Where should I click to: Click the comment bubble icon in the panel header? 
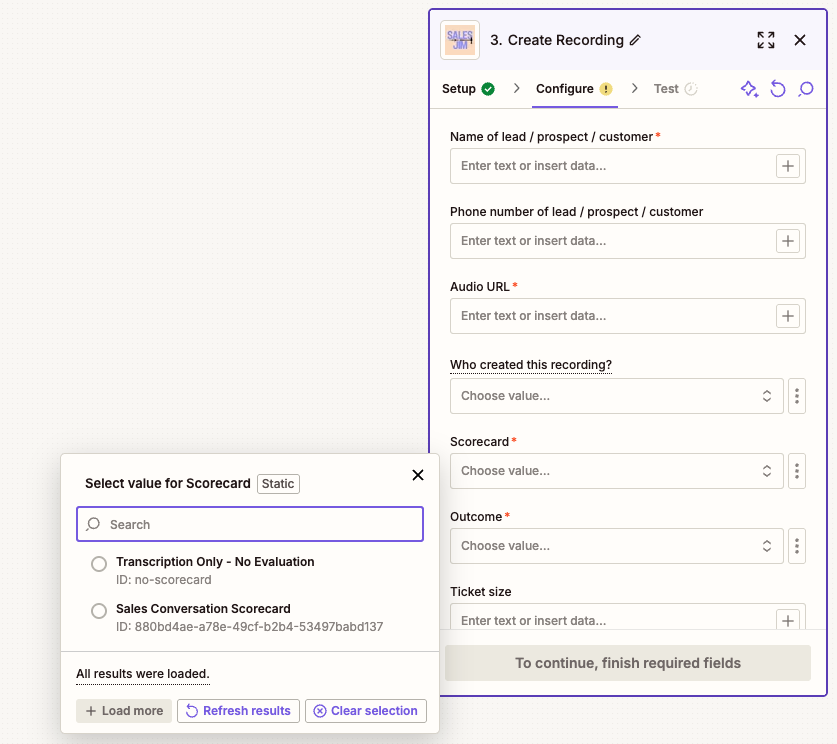pyautogui.click(x=805, y=89)
